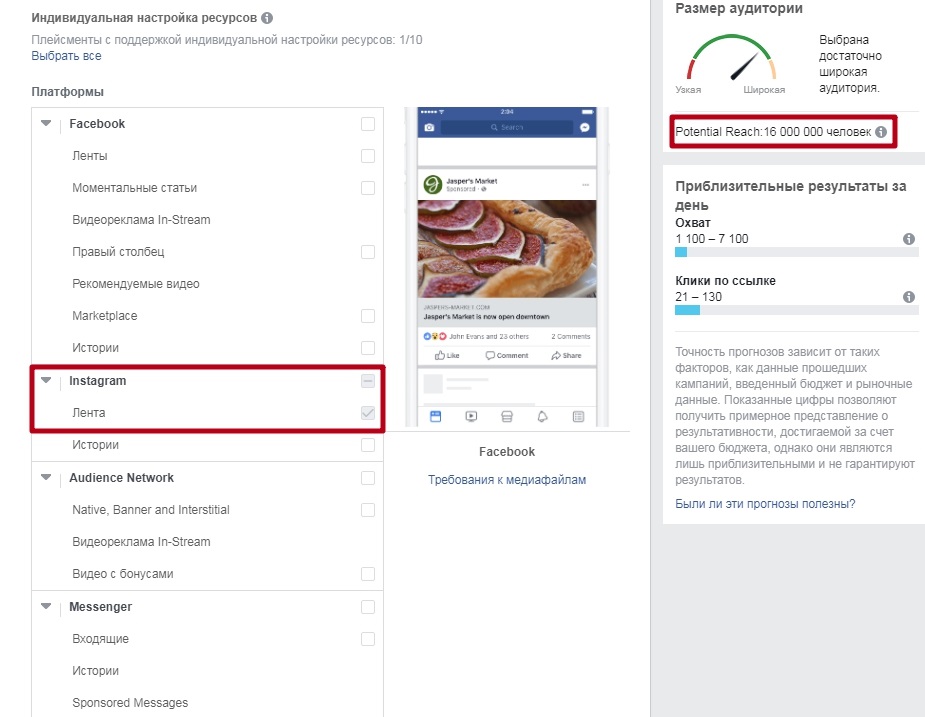Open Требования к медиафайлам link
Image resolution: width=925 pixels, height=717 pixels.
(507, 480)
